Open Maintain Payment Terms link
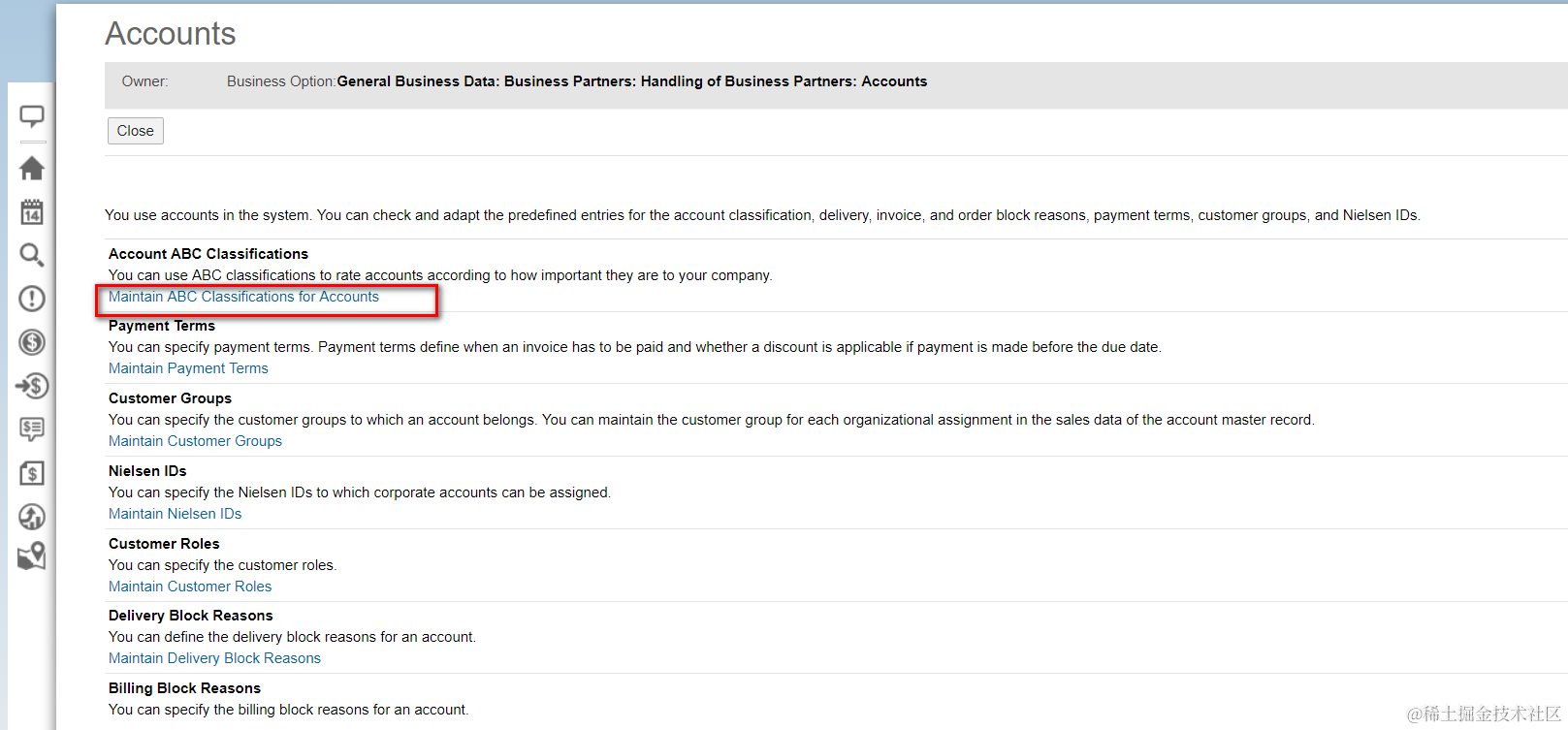Image resolution: width=1568 pixels, height=730 pixels. point(188,368)
